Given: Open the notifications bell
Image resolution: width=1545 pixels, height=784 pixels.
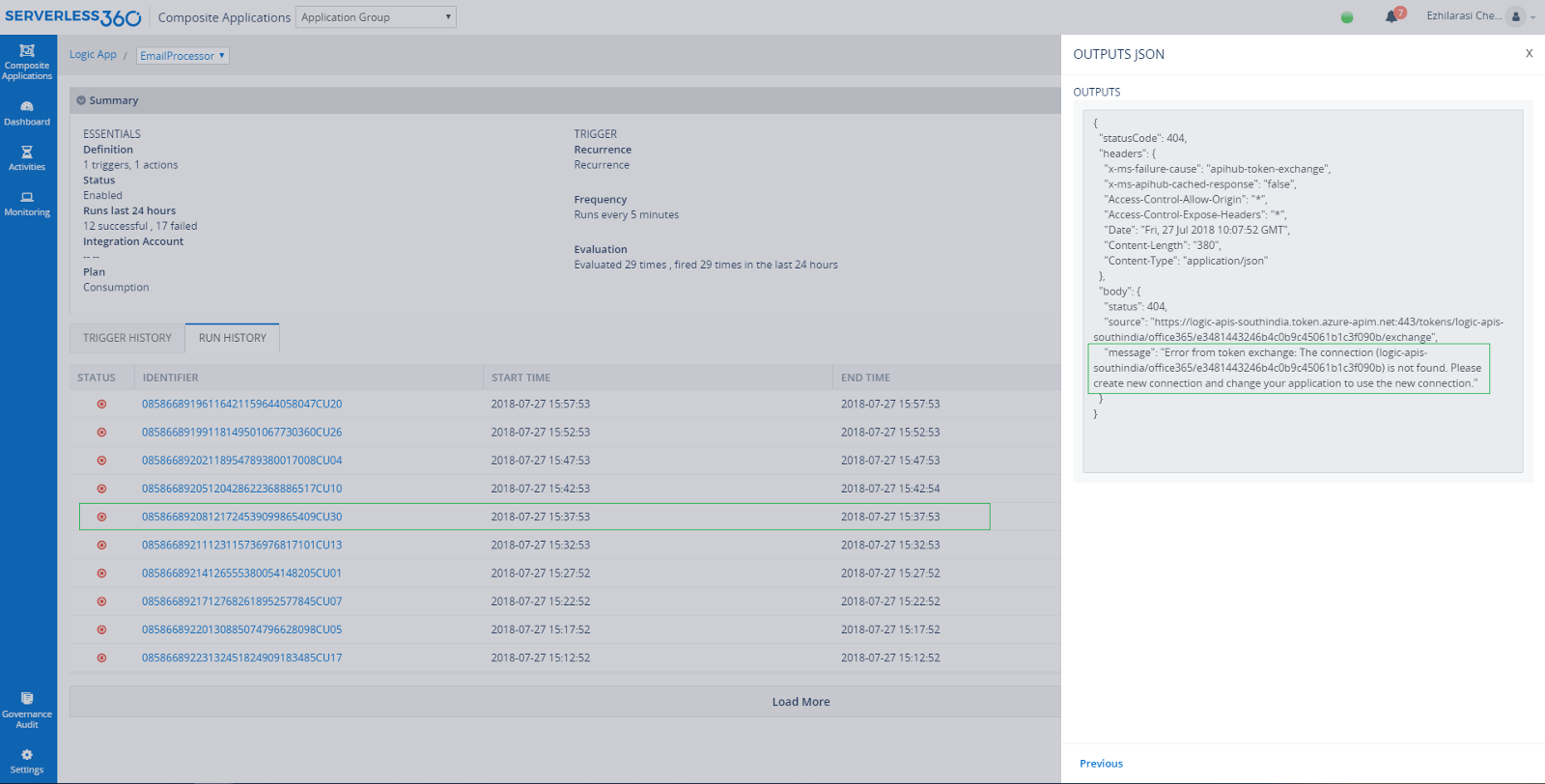Looking at the screenshot, I should pos(1391,16).
